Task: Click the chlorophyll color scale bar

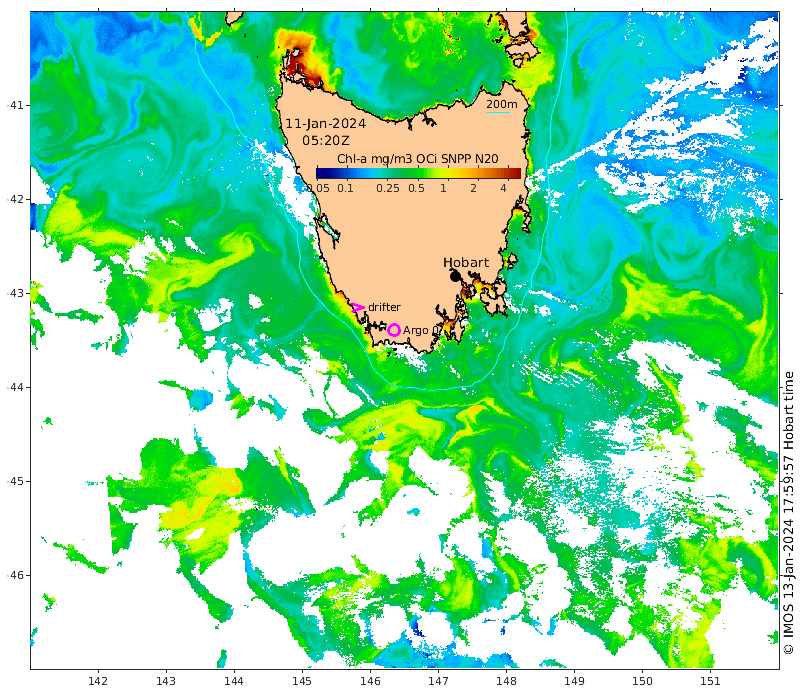Action: pyautogui.click(x=418, y=173)
